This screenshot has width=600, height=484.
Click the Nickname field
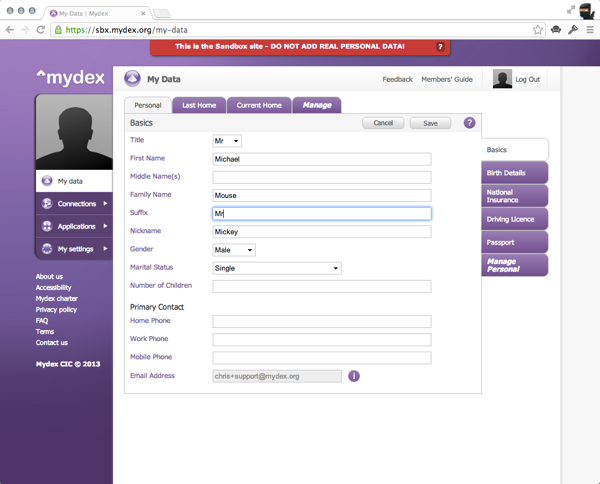pos(322,232)
